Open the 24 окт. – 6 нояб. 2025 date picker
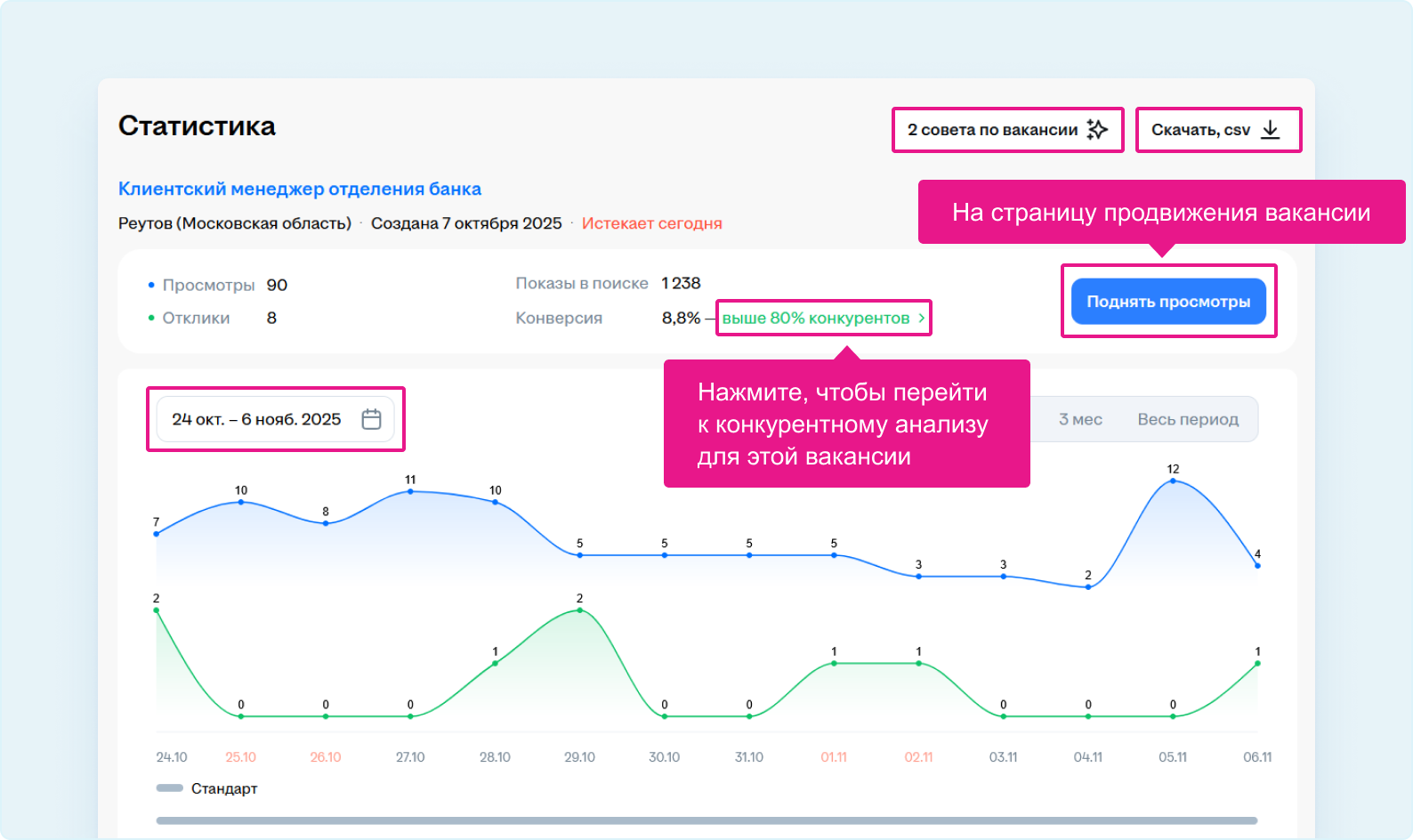Image resolution: width=1413 pixels, height=840 pixels. (256, 419)
